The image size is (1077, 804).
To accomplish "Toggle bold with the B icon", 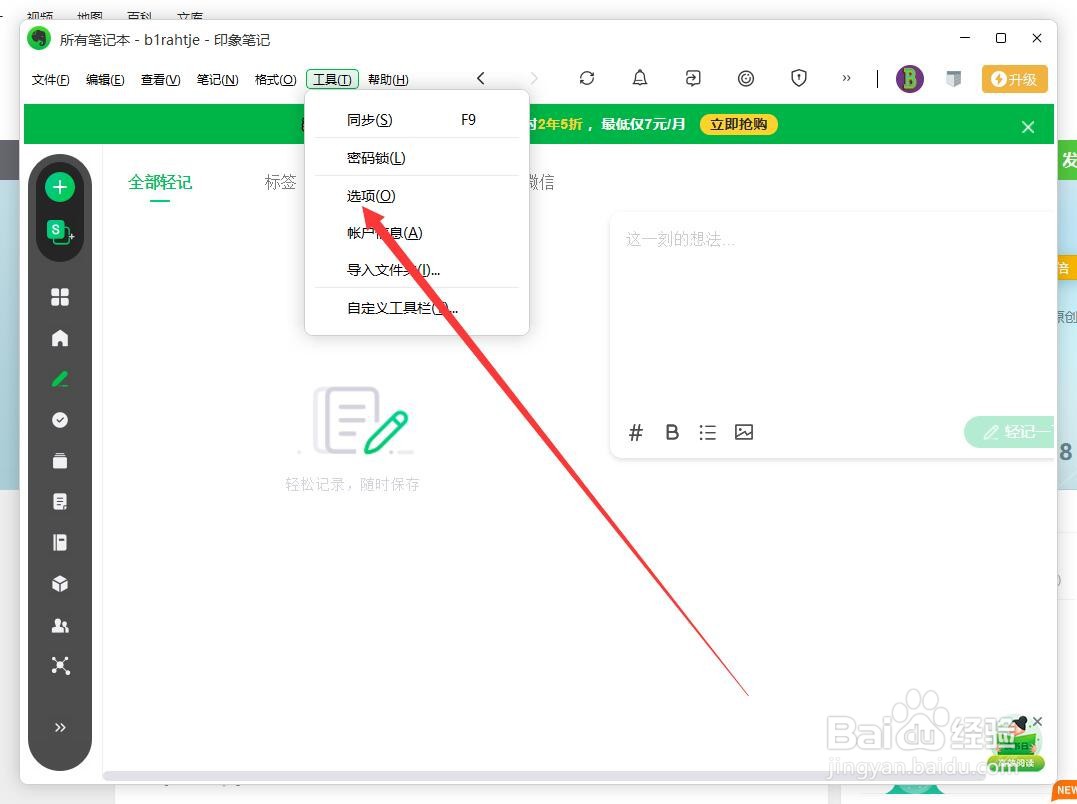I will (x=672, y=432).
